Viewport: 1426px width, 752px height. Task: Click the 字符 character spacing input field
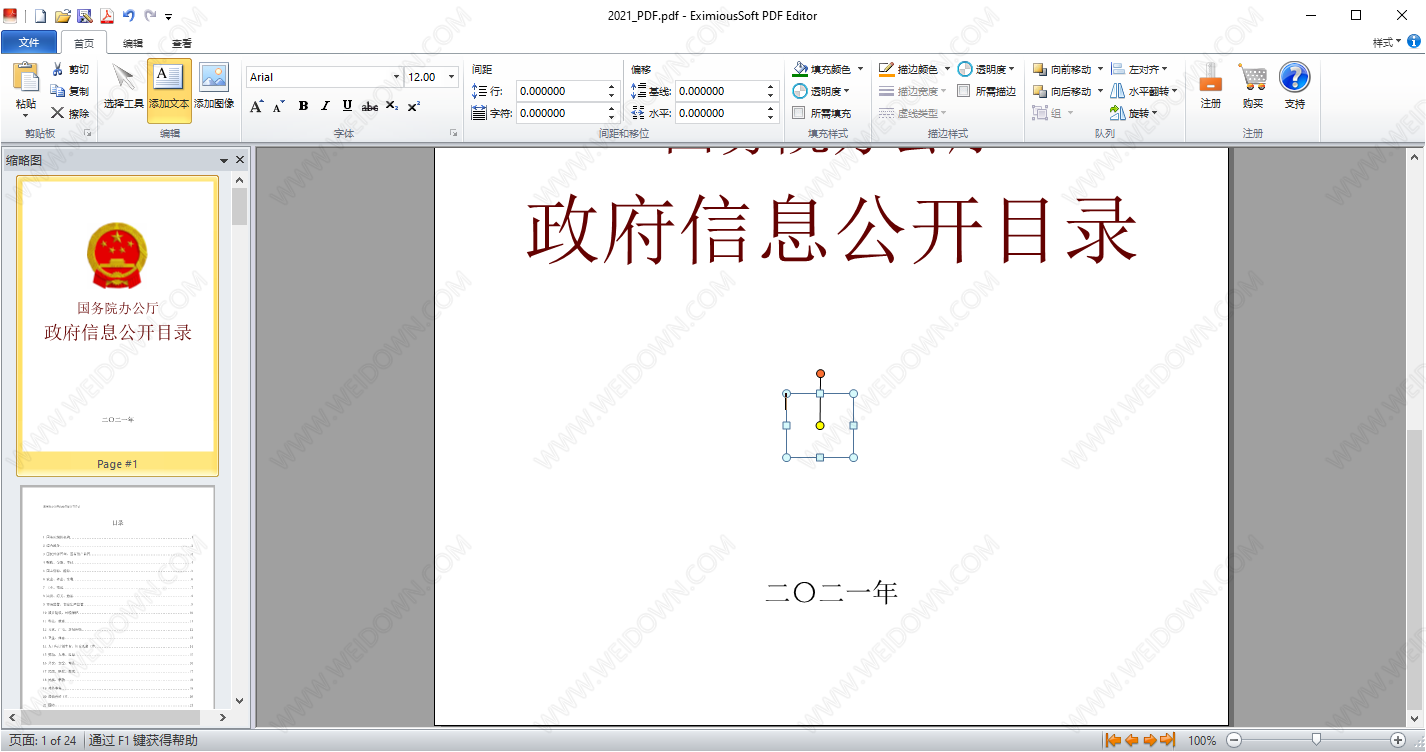[561, 113]
